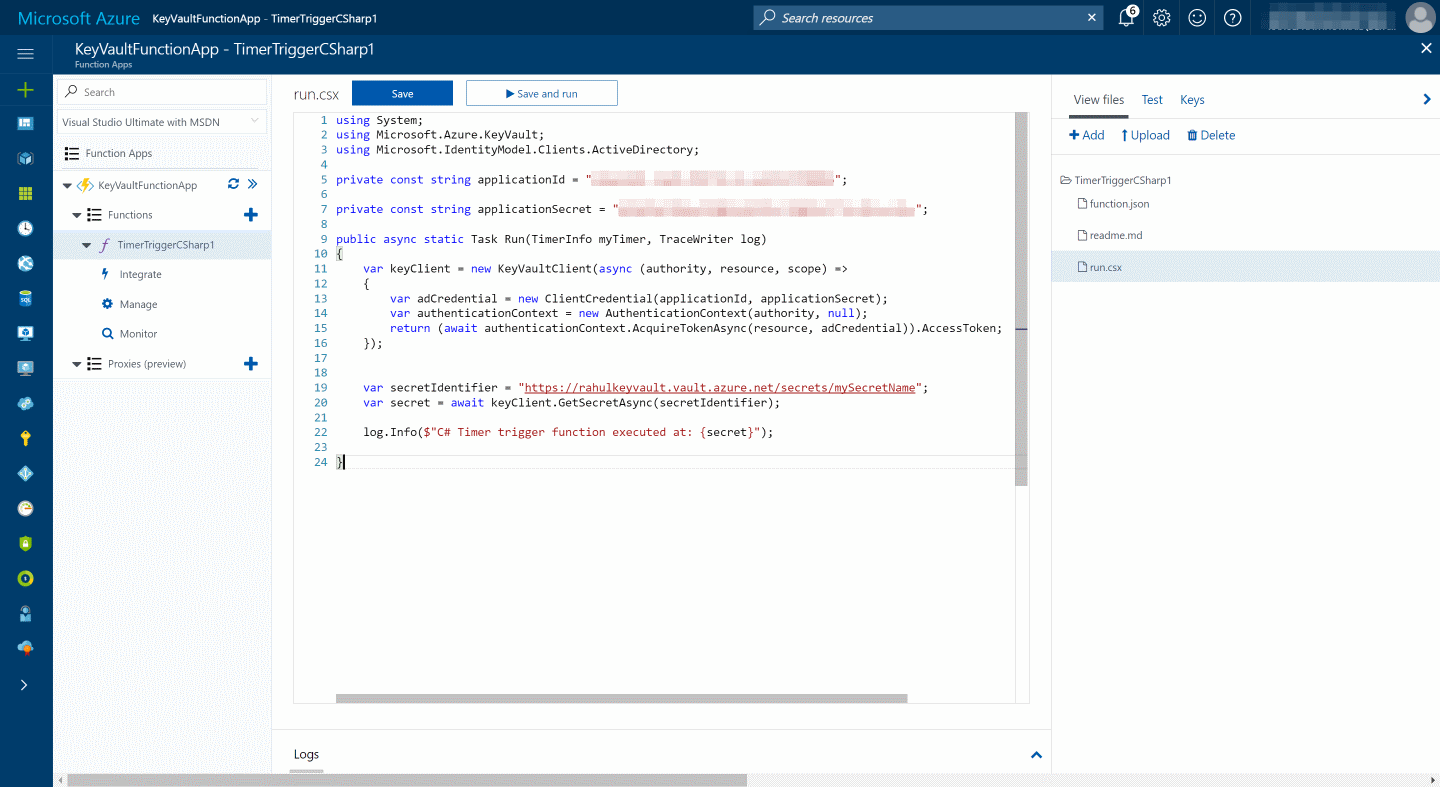Viewport: 1440px width, 787px height.
Task: Open the Security Center green shield icon
Action: point(25,543)
